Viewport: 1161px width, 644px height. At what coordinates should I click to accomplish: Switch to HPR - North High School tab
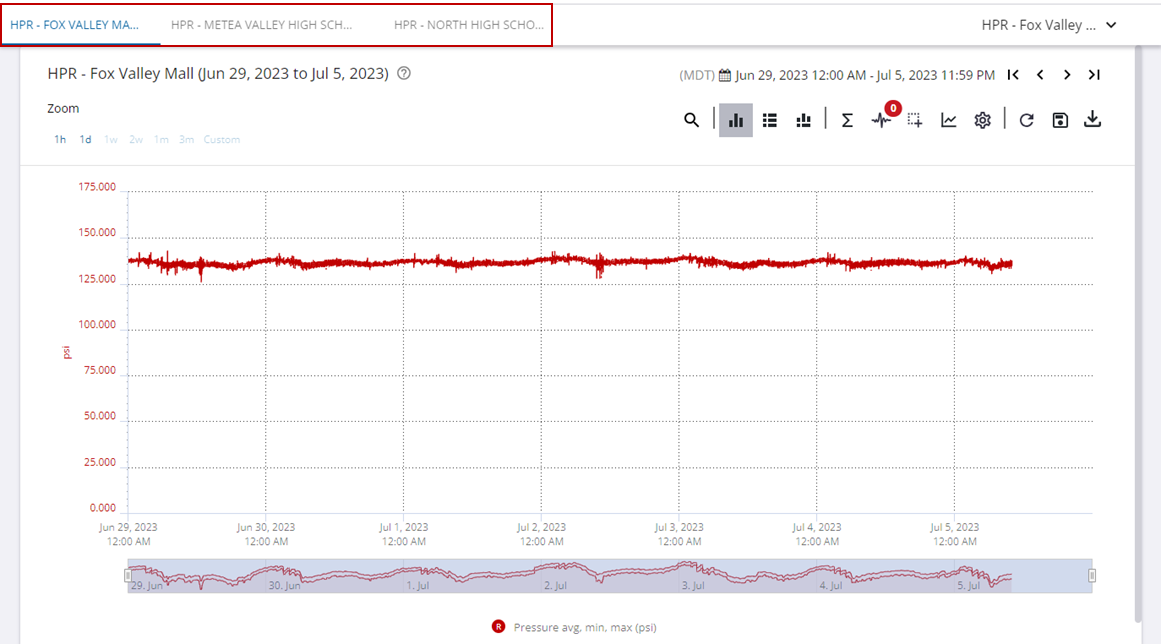468,25
